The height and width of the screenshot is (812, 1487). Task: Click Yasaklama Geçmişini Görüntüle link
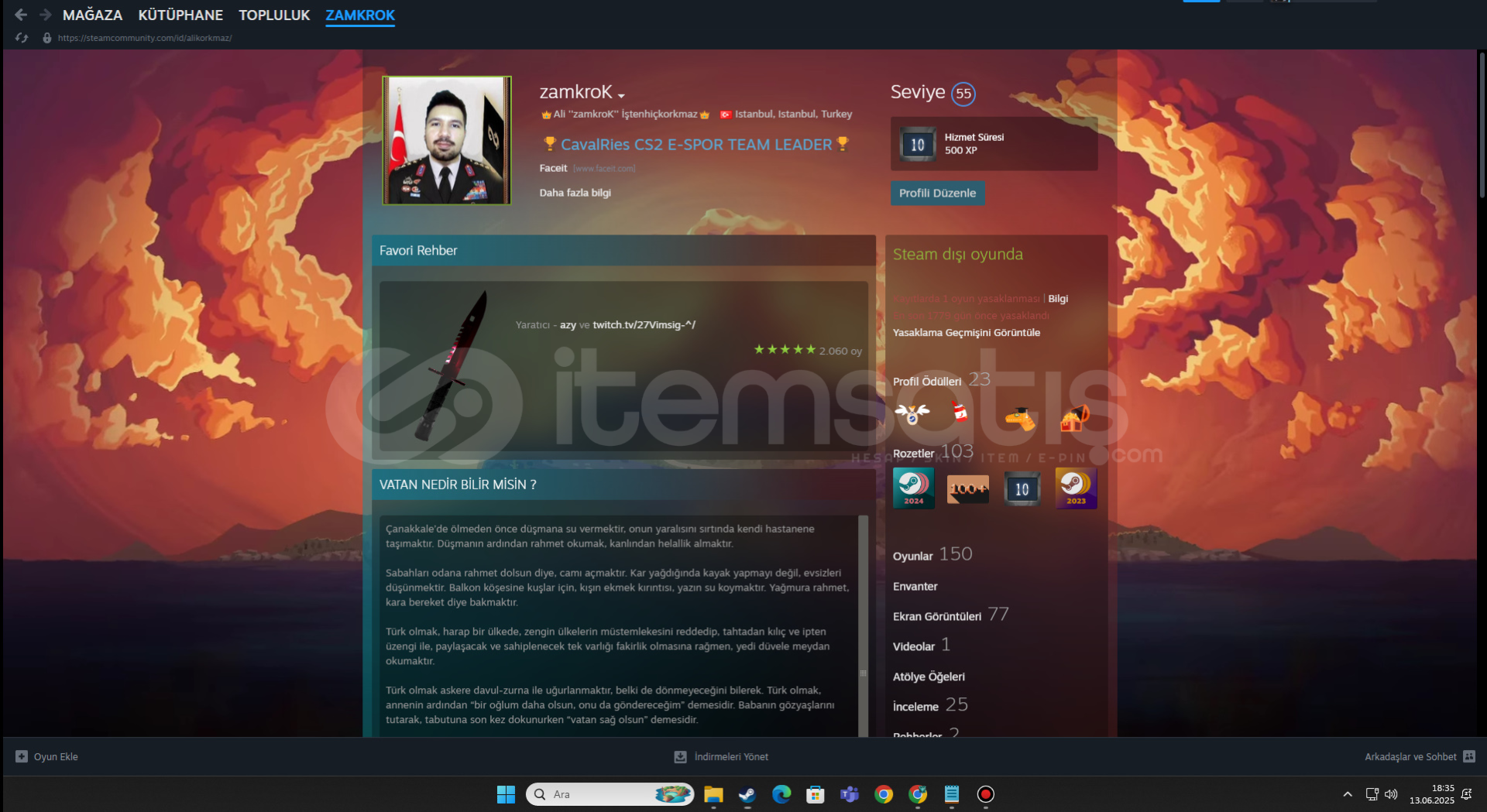(x=967, y=333)
